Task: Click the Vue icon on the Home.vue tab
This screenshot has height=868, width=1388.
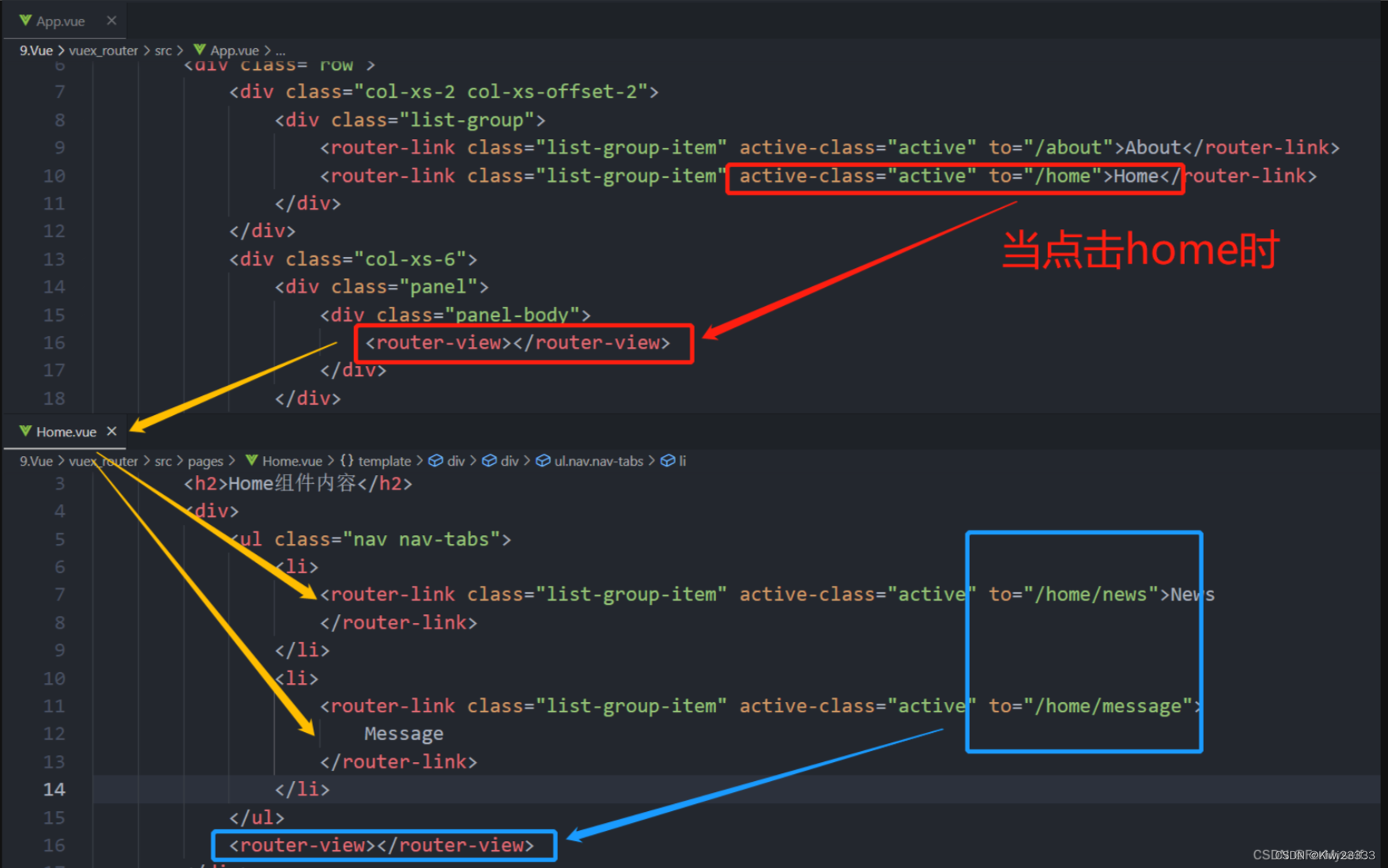Action: tap(25, 432)
